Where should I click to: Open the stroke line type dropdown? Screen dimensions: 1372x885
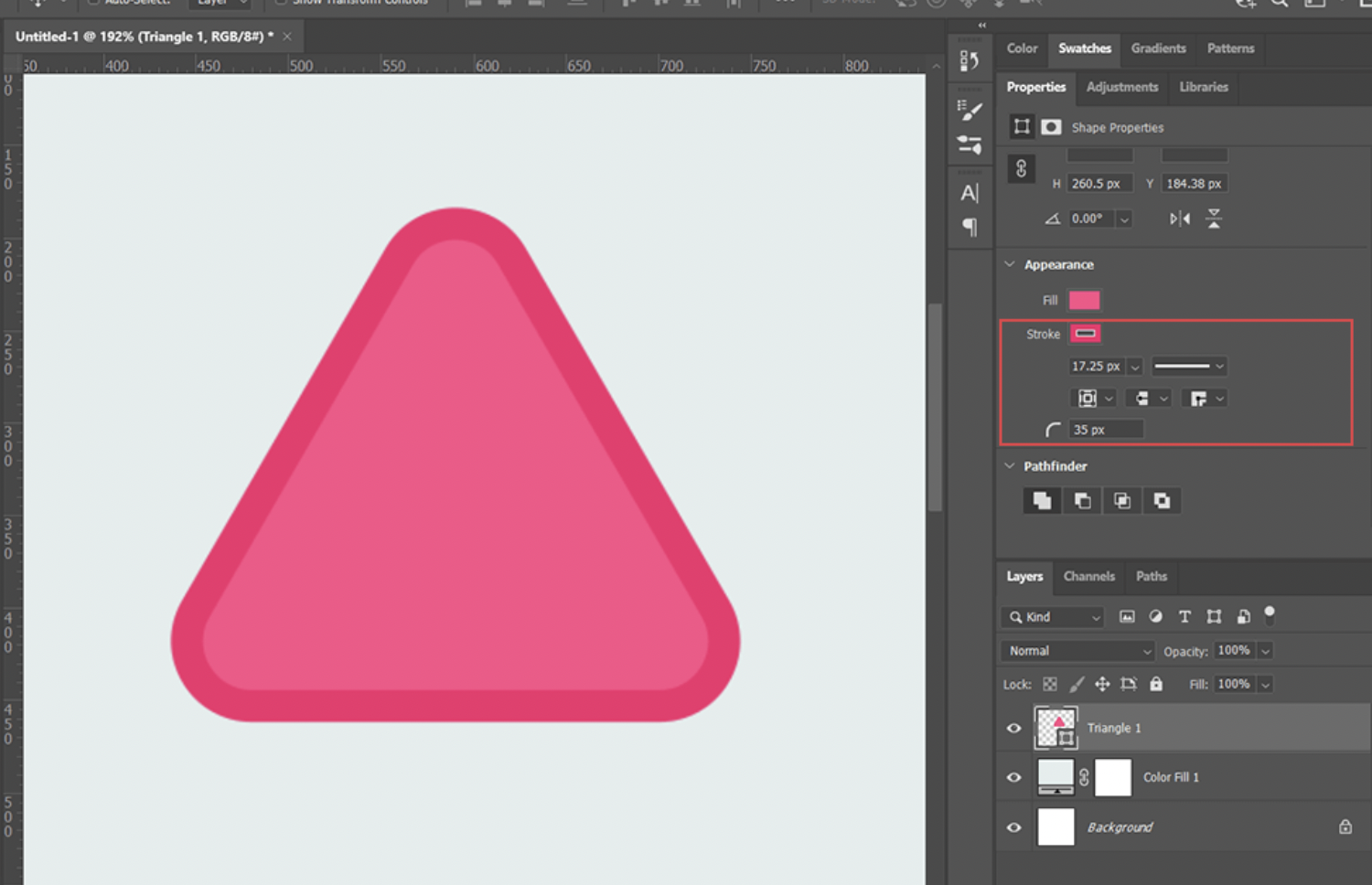pos(1188,367)
